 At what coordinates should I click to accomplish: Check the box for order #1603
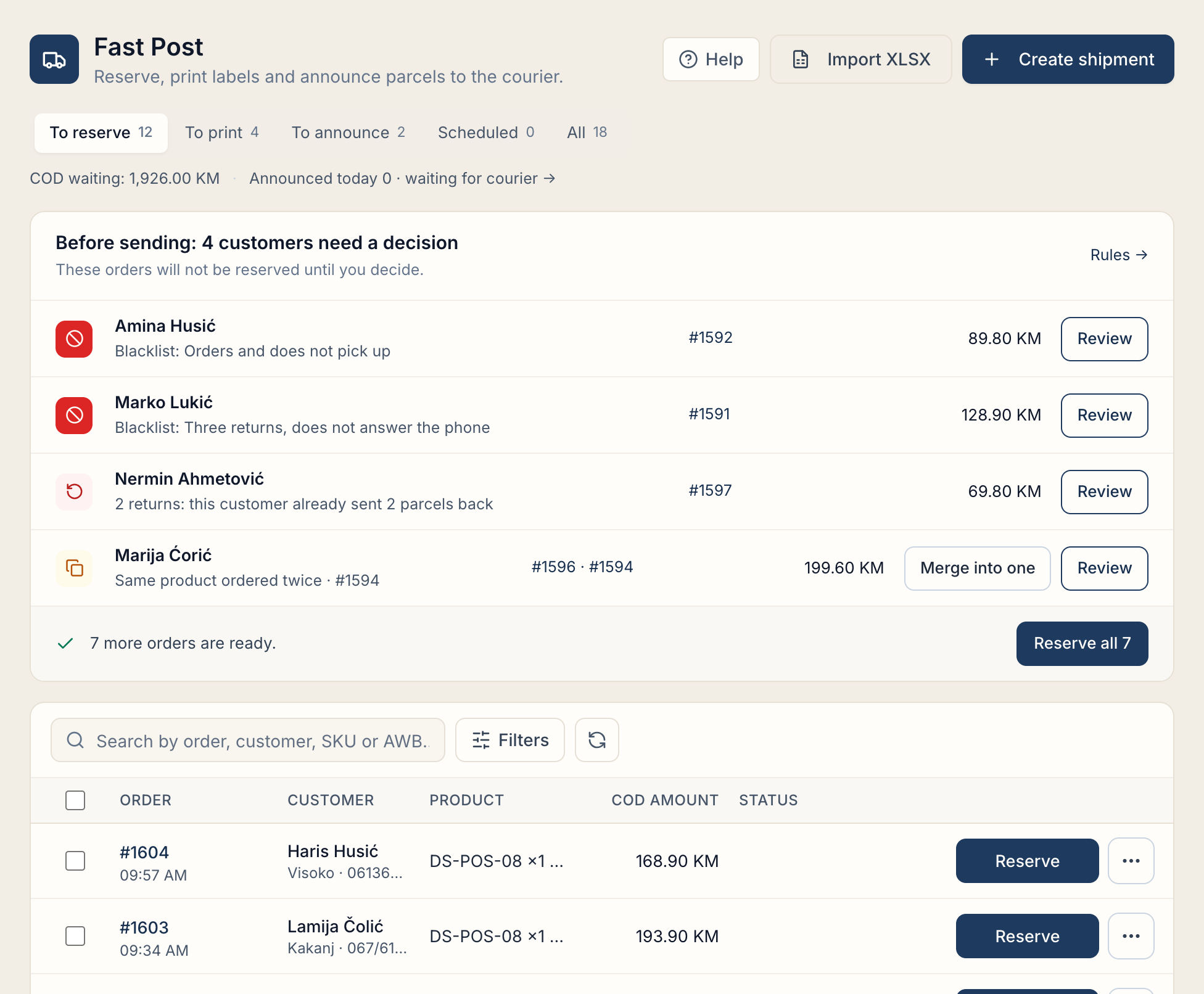75,935
